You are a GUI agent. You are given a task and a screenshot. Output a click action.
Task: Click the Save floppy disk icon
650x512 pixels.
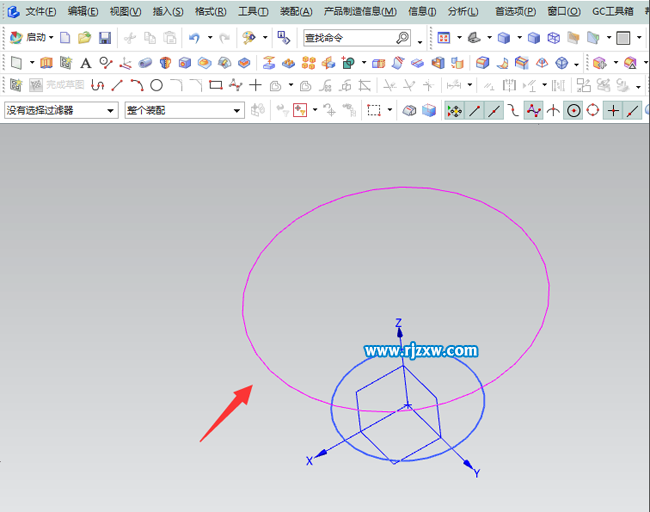coord(105,38)
